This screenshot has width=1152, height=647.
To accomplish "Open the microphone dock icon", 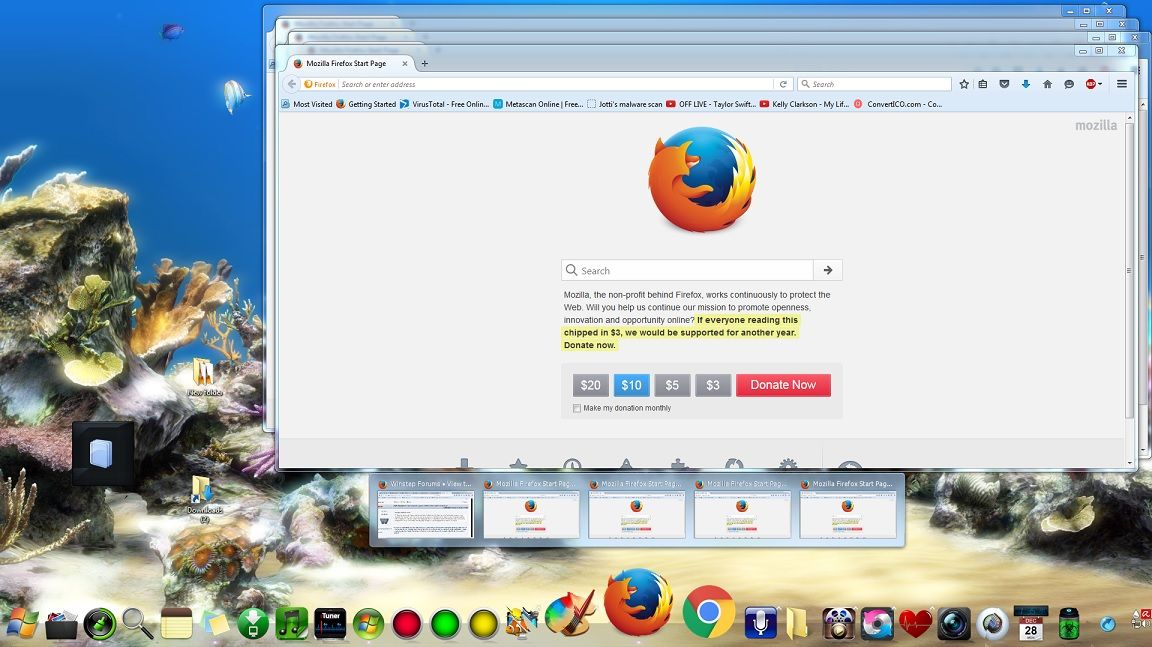I will click(760, 623).
